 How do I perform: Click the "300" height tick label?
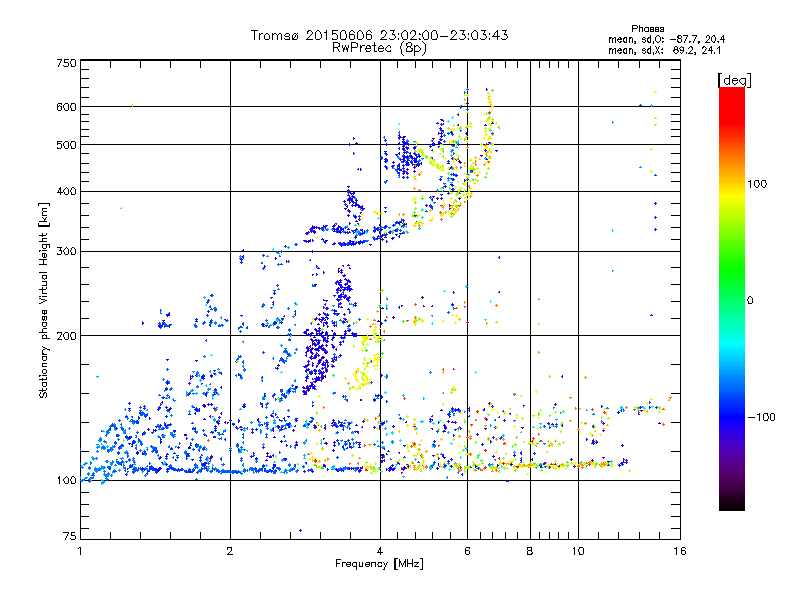click(66, 252)
